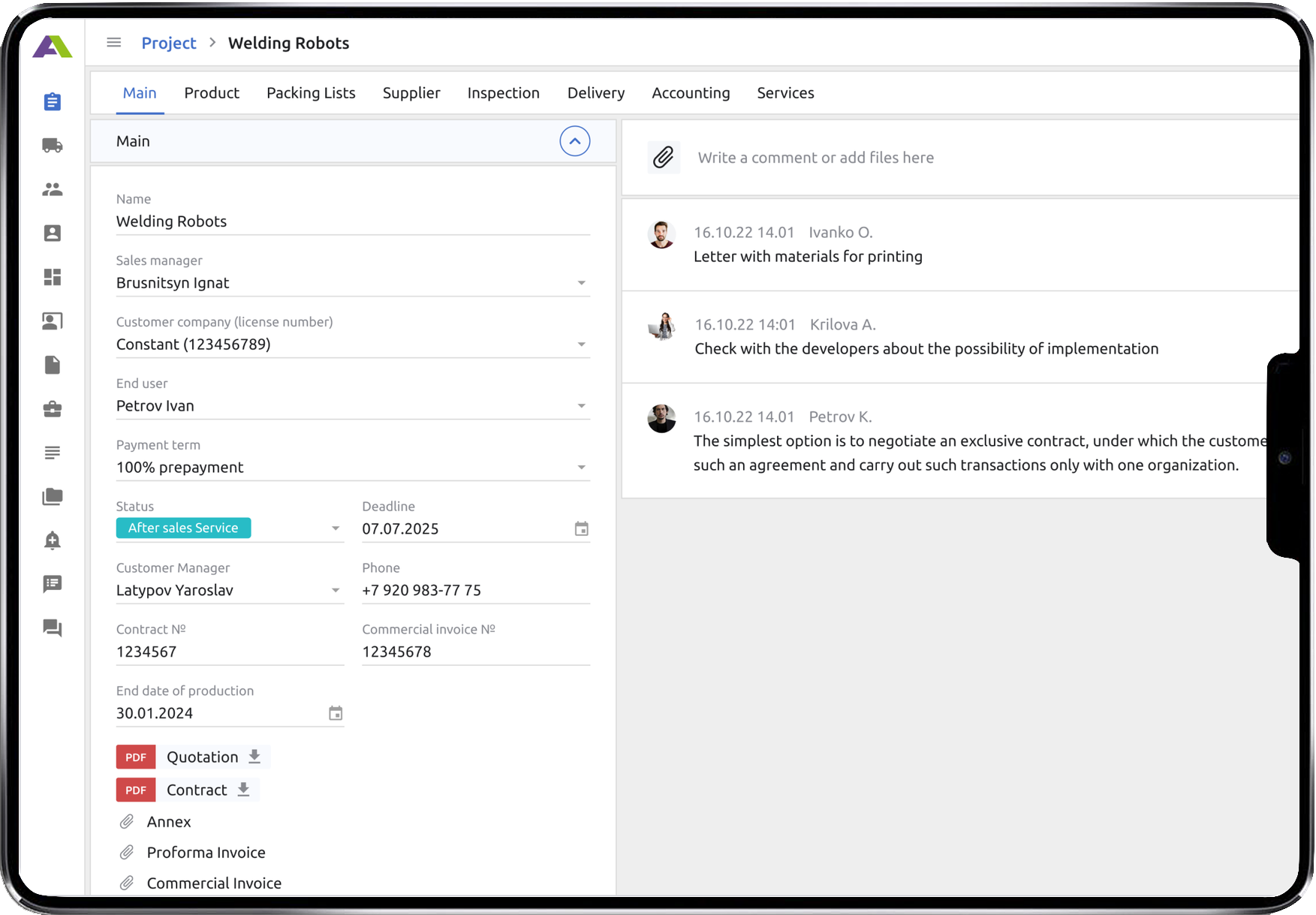1316x915 pixels.
Task: Download the Quotation PDF file
Action: pyautogui.click(x=254, y=757)
